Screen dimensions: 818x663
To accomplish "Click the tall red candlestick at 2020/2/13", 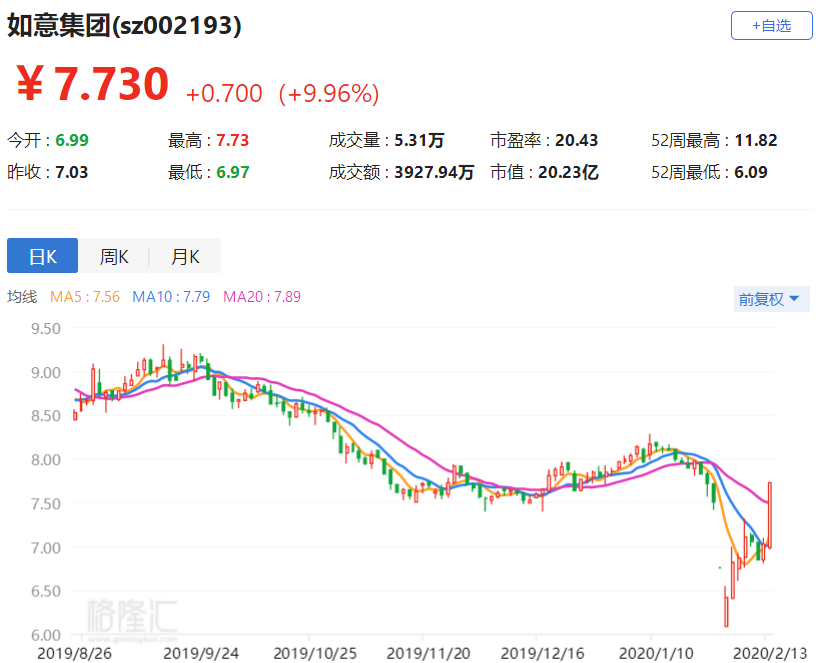I will tap(770, 514).
